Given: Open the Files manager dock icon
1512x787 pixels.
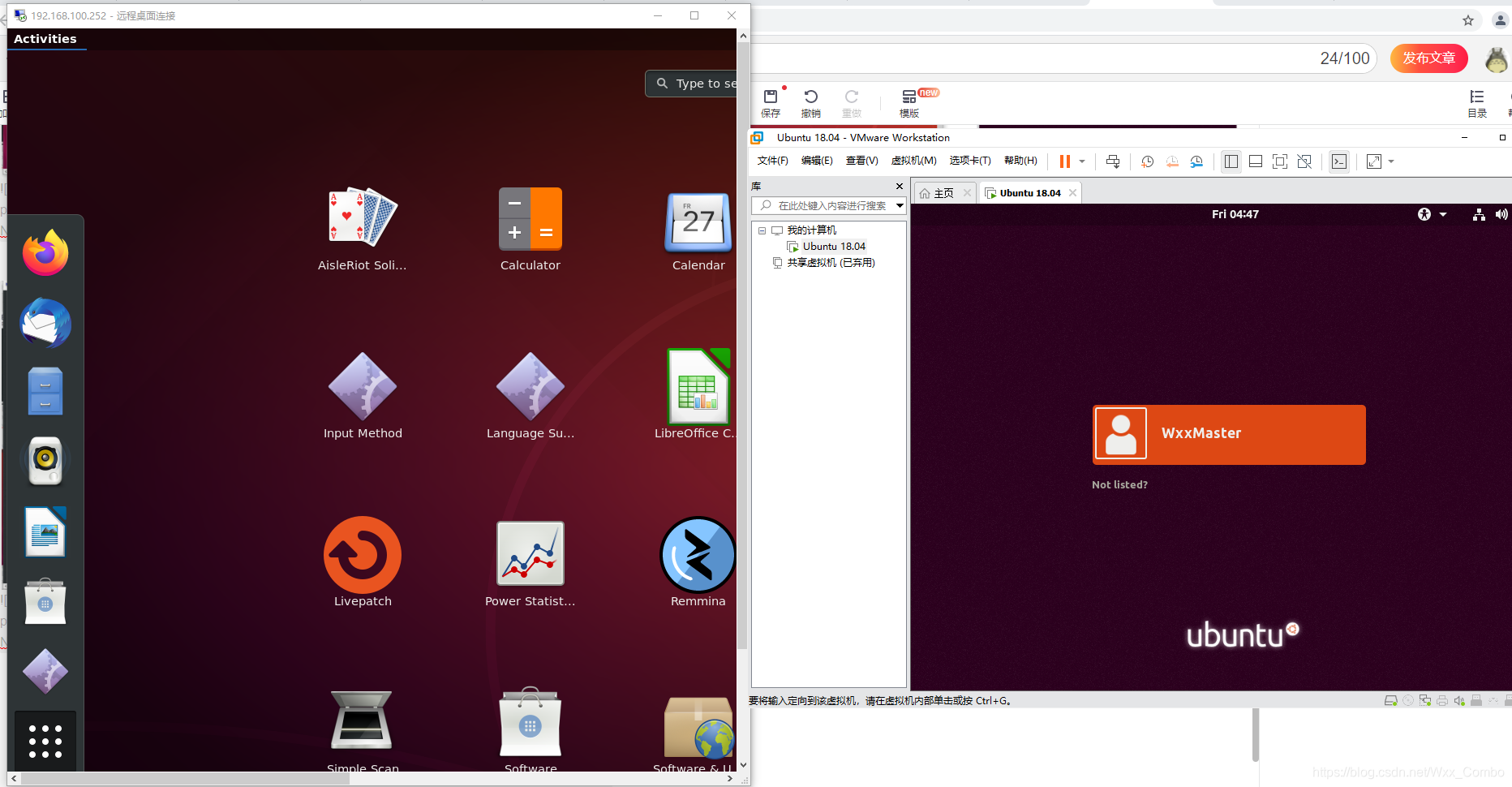Looking at the screenshot, I should [45, 392].
